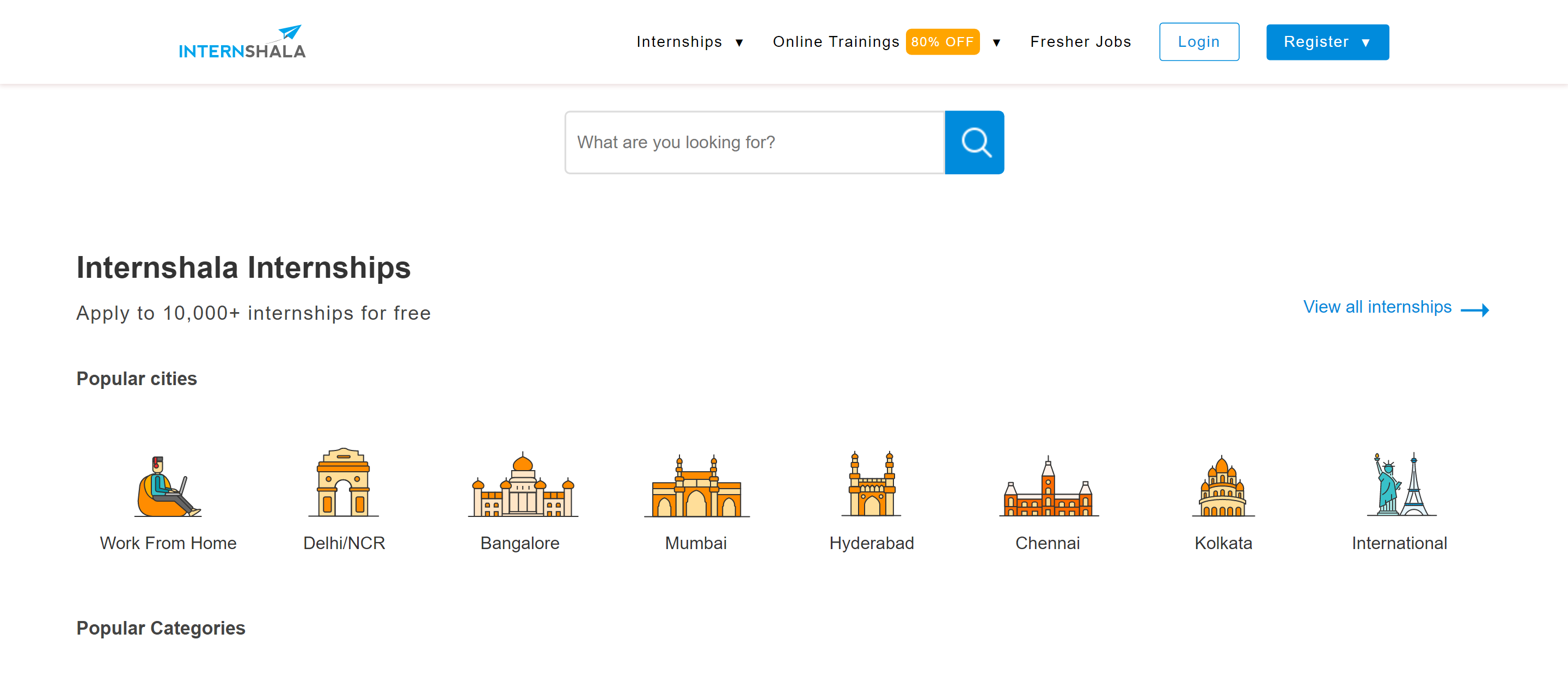Focus the 'What are you looking for?' field
The height and width of the screenshot is (682, 1568).
(x=754, y=143)
